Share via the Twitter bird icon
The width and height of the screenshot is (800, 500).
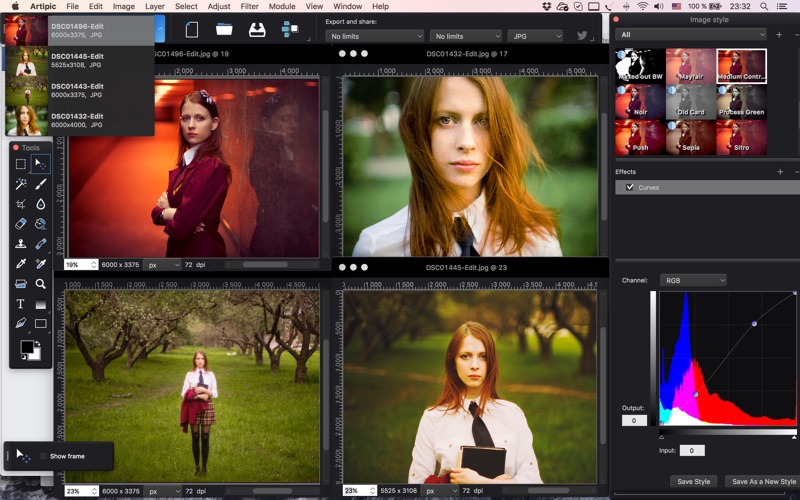coord(582,36)
